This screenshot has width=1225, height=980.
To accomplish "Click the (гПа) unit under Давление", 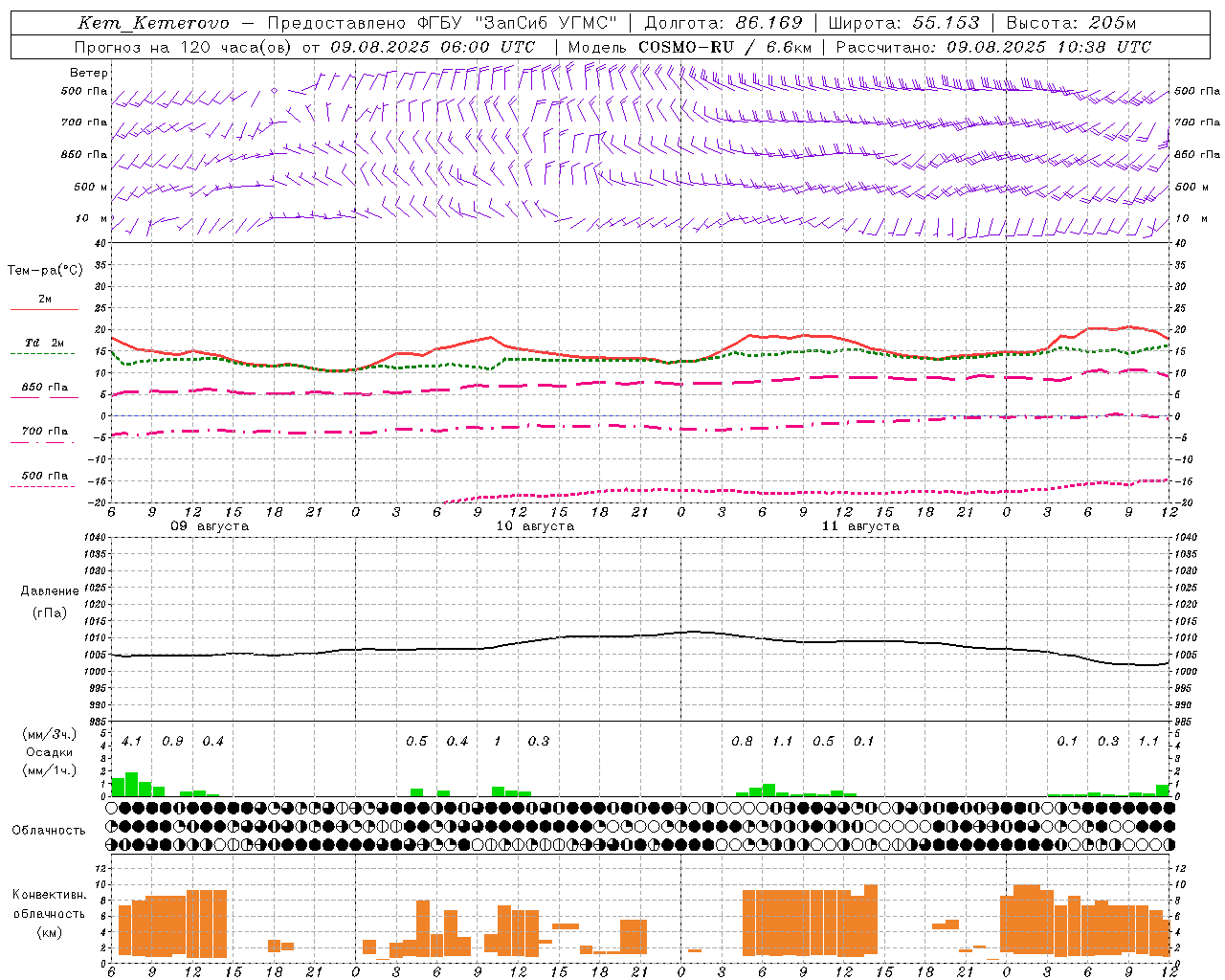I will pos(50,613).
